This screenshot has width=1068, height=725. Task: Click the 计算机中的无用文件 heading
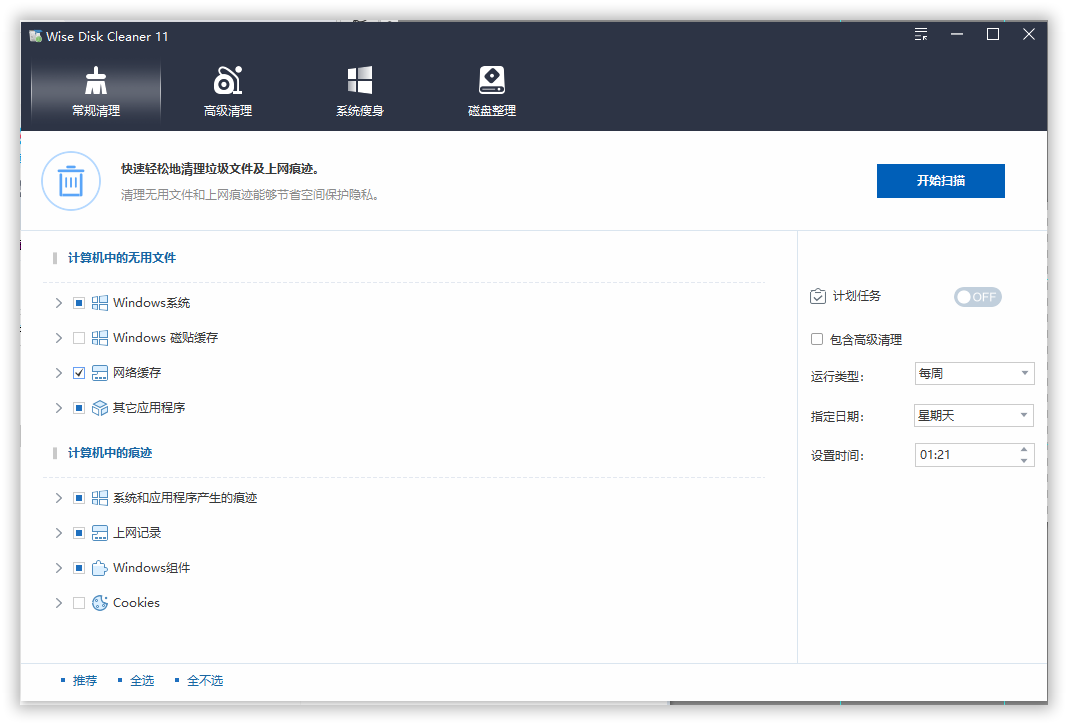122,258
